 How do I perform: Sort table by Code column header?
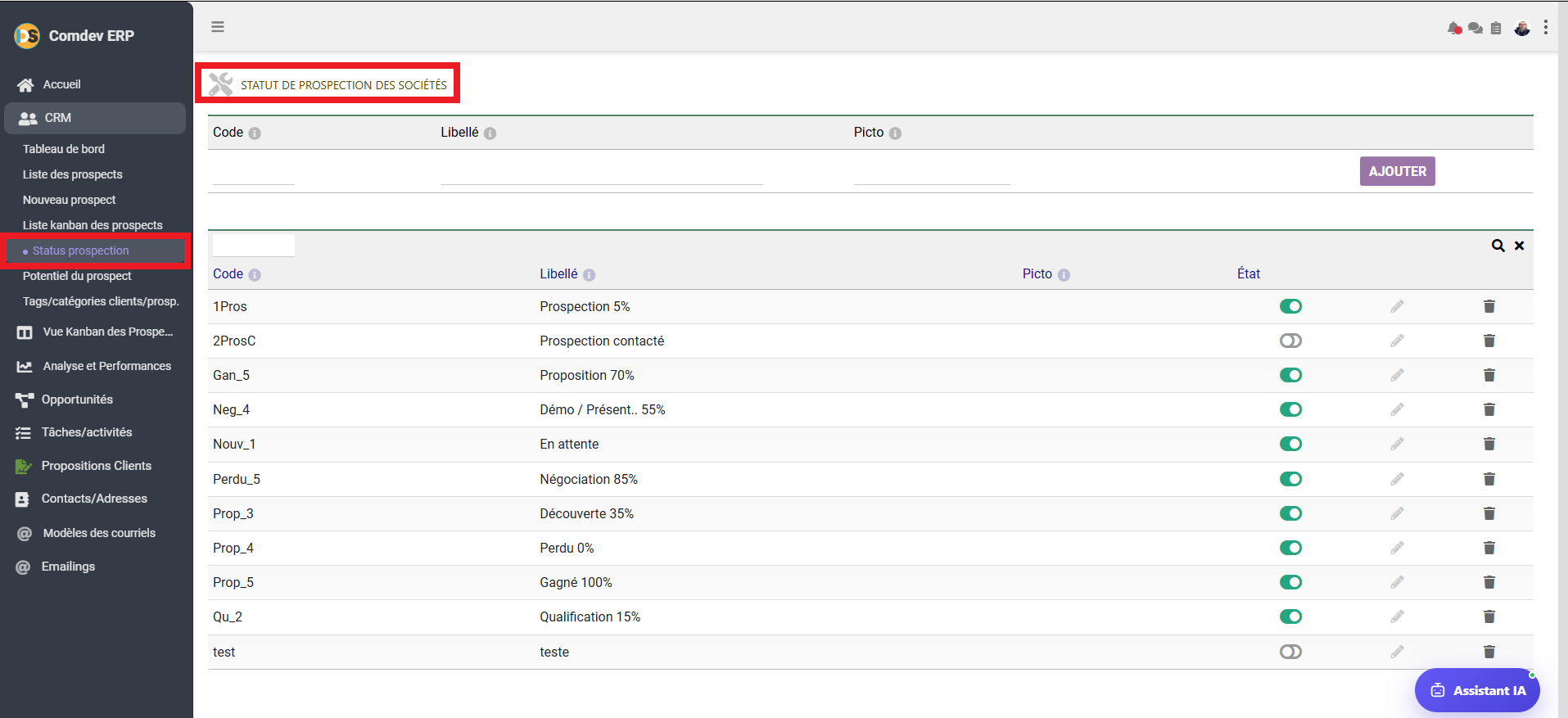click(228, 274)
